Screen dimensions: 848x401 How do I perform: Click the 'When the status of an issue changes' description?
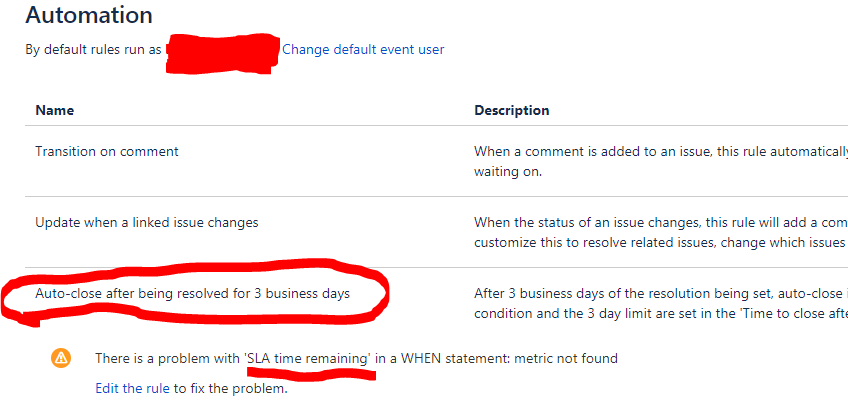661,222
